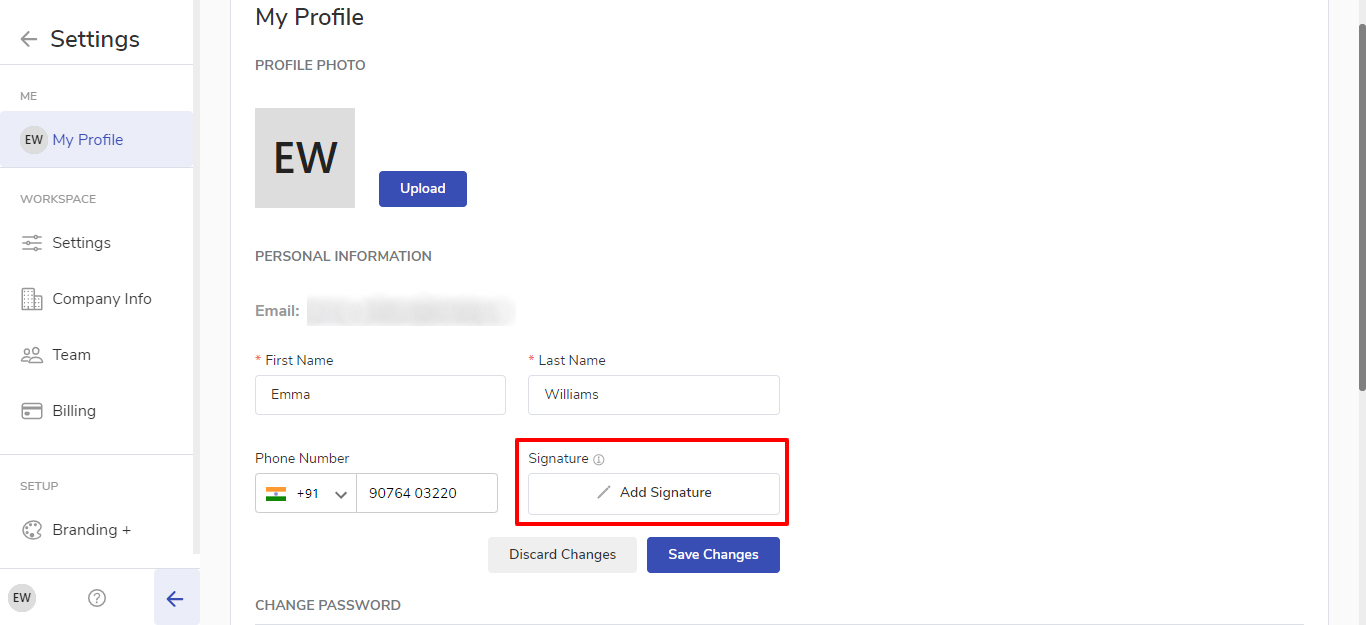Collapse sidebar with blue arrow button
Screen dimensions: 1366x625
pyautogui.click(x=175, y=598)
